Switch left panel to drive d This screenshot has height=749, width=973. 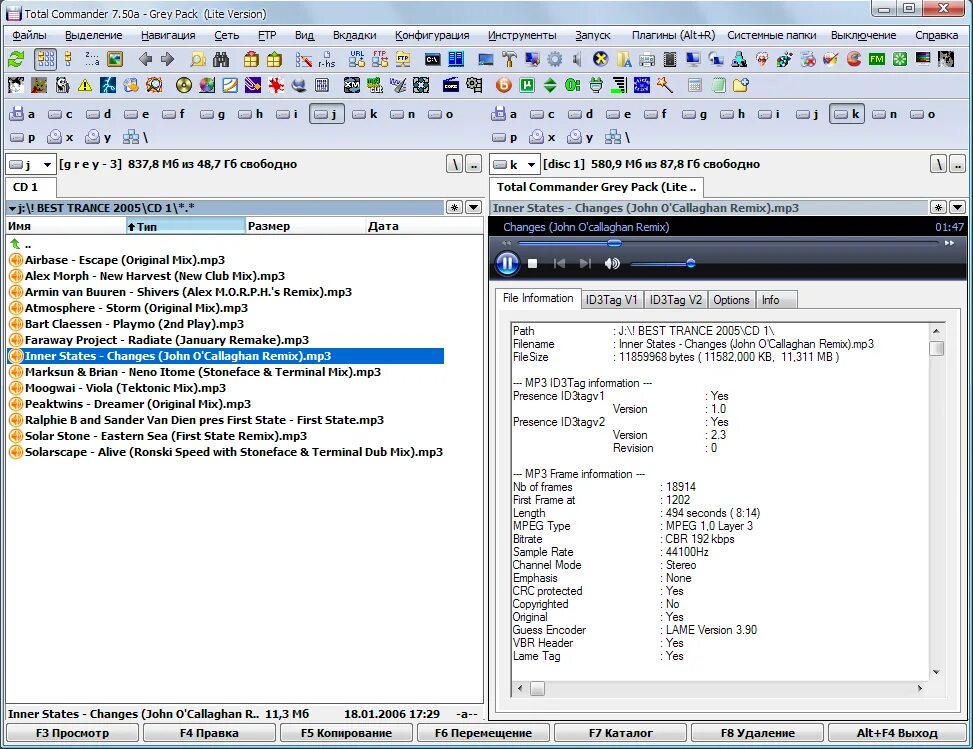[x=99, y=114]
